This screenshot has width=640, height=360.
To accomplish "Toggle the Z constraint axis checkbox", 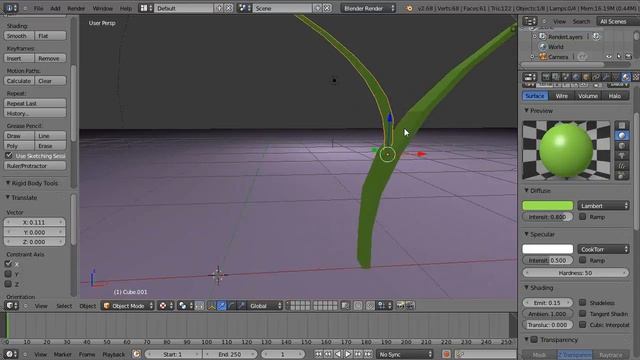I will pos(8,284).
